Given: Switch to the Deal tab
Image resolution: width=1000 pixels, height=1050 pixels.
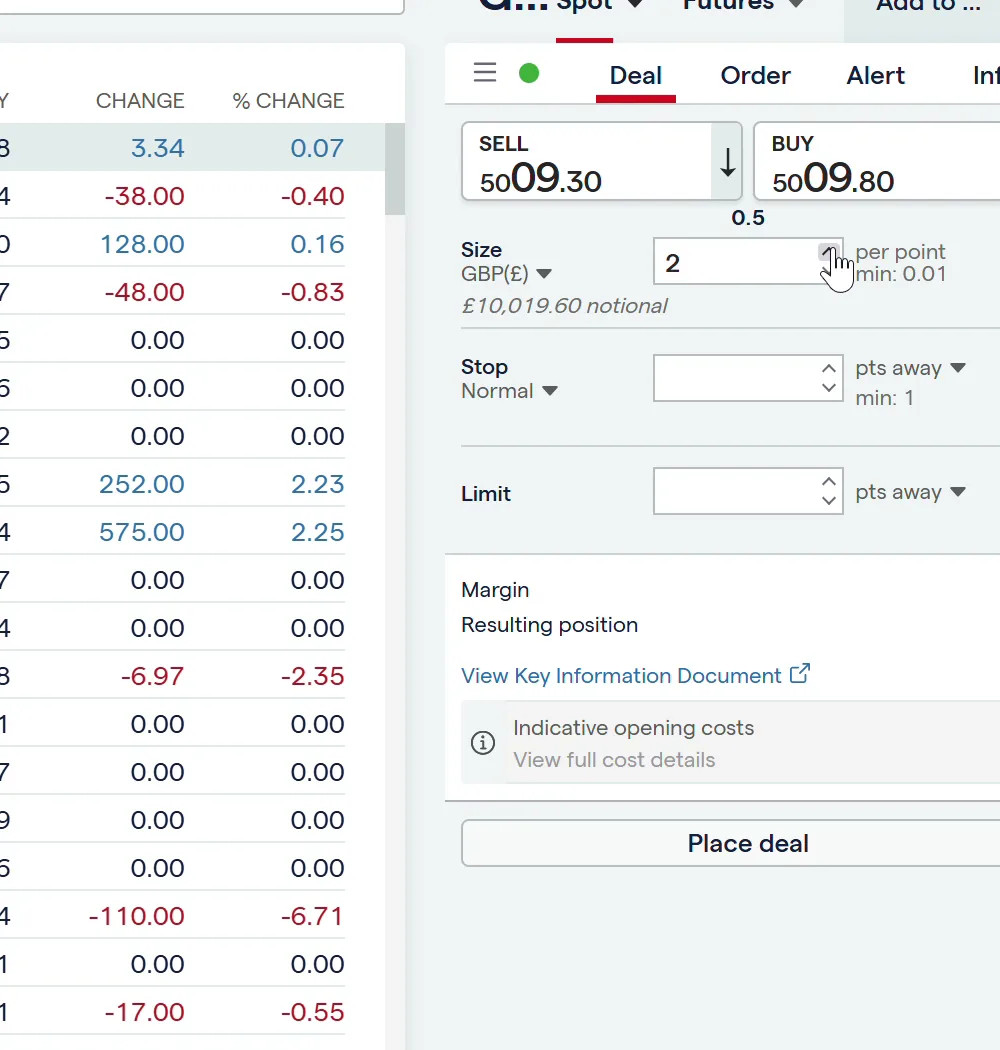Looking at the screenshot, I should coord(636,76).
